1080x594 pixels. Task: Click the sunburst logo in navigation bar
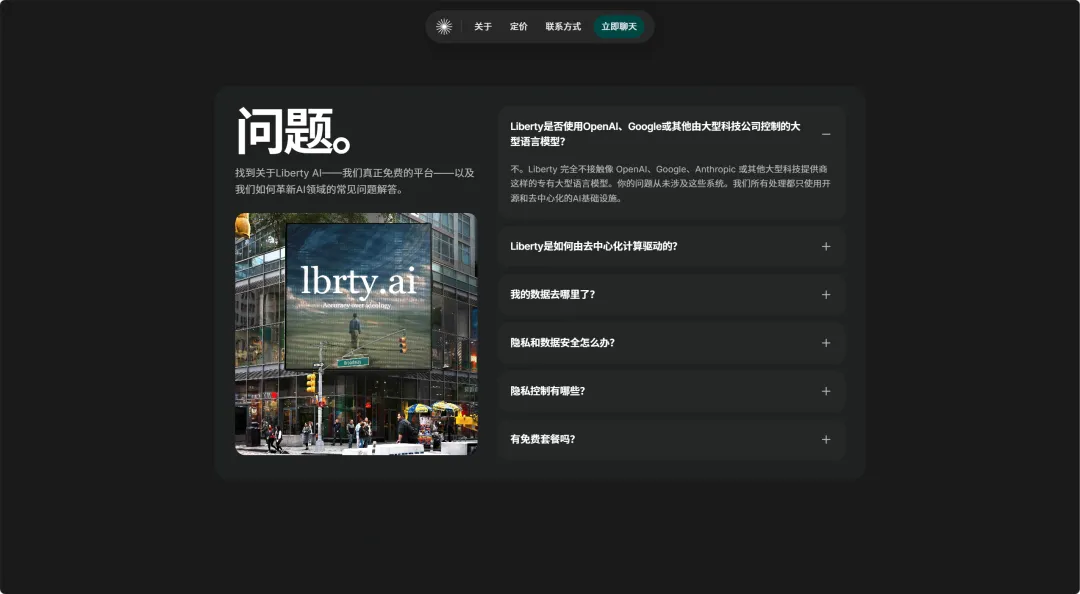pyautogui.click(x=444, y=26)
